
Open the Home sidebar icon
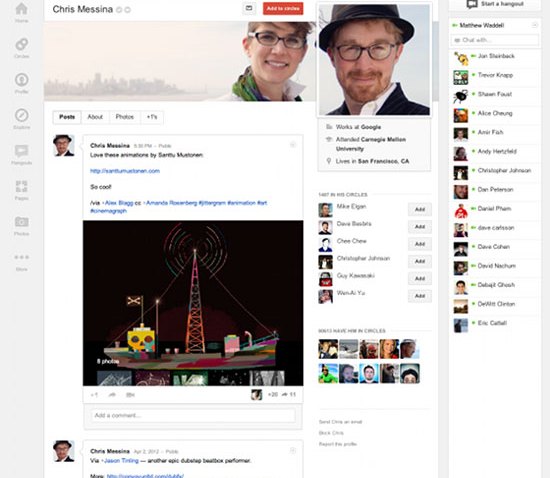21,9
